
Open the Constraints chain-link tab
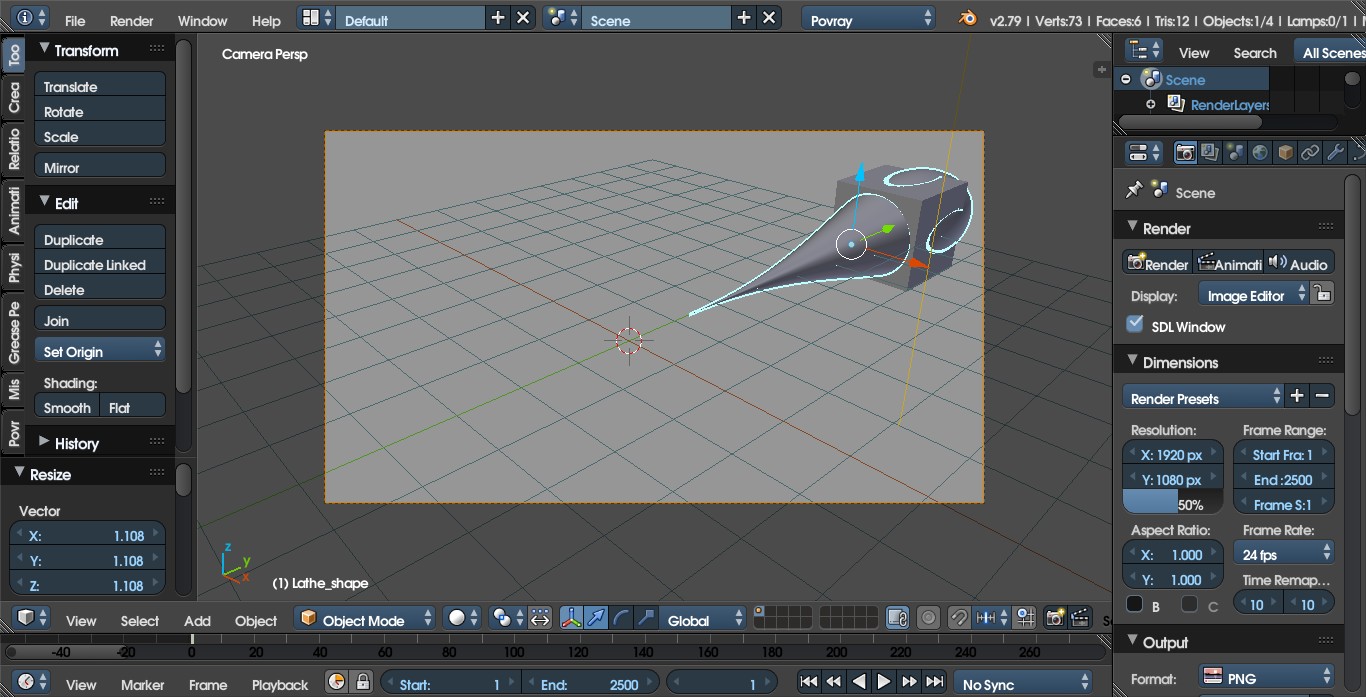pyautogui.click(x=1310, y=153)
